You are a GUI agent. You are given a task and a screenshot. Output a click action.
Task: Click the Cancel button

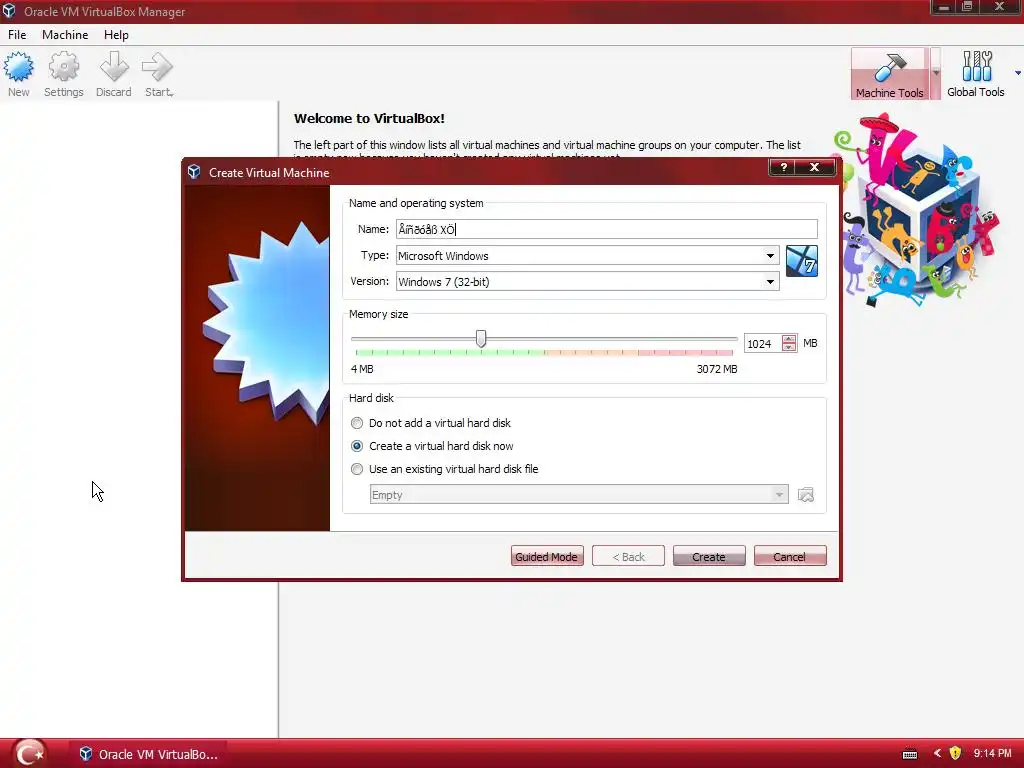point(790,556)
